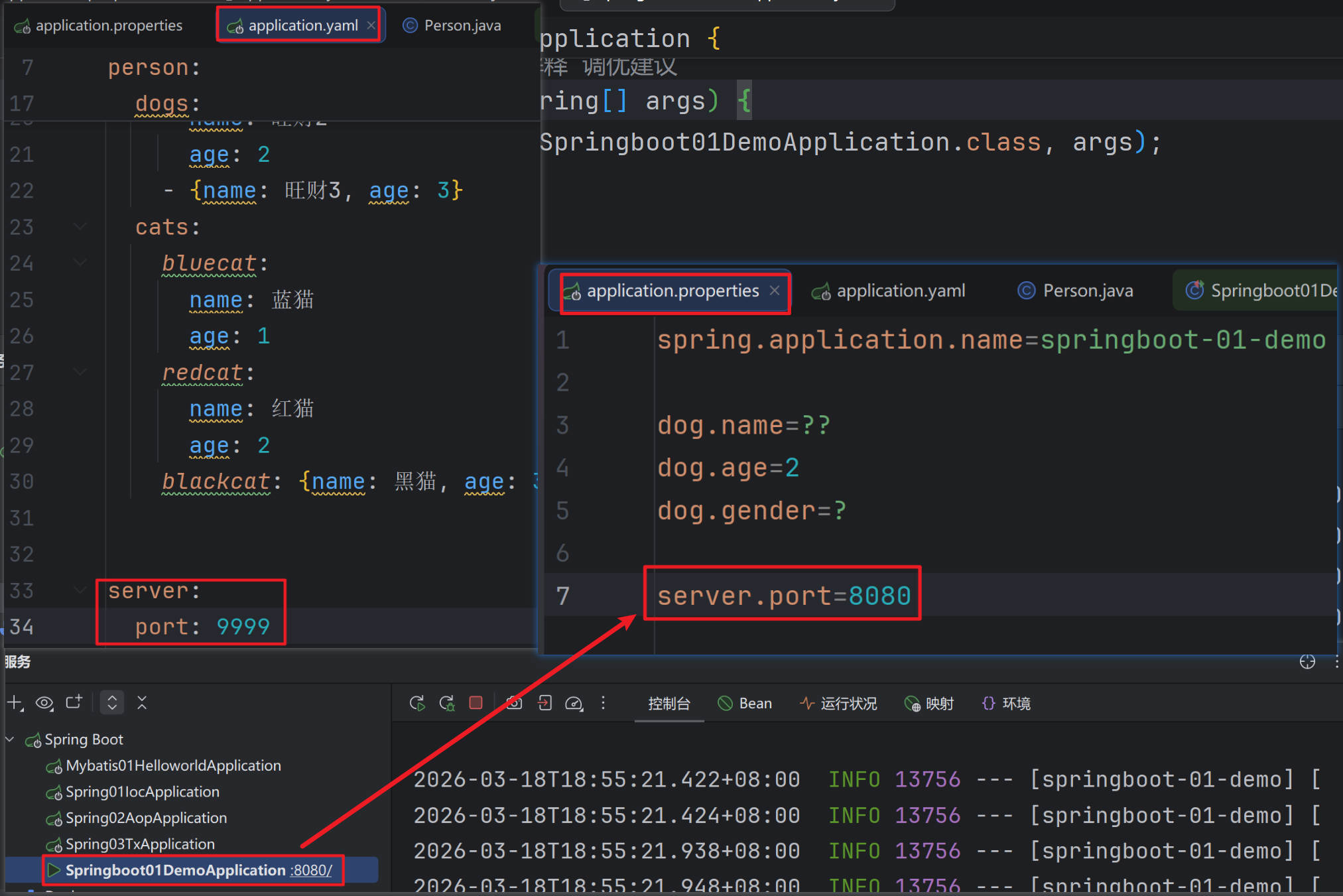This screenshot has width=1343, height=896.
Task: Open the three-dot more actions menu
Action: tap(603, 703)
